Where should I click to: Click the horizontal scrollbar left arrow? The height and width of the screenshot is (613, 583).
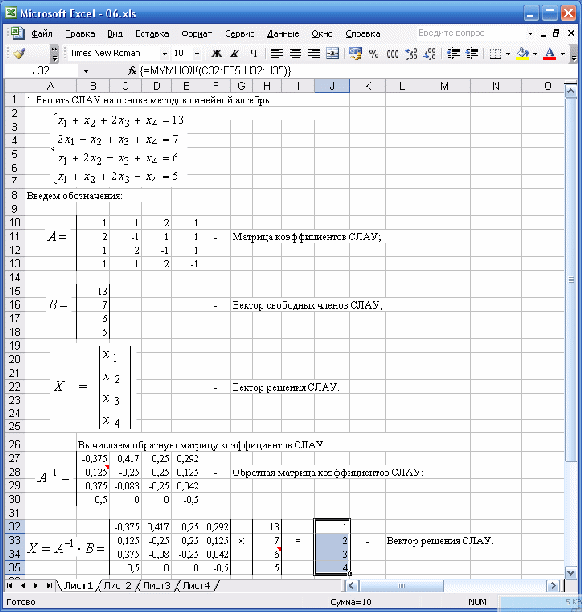(351, 585)
